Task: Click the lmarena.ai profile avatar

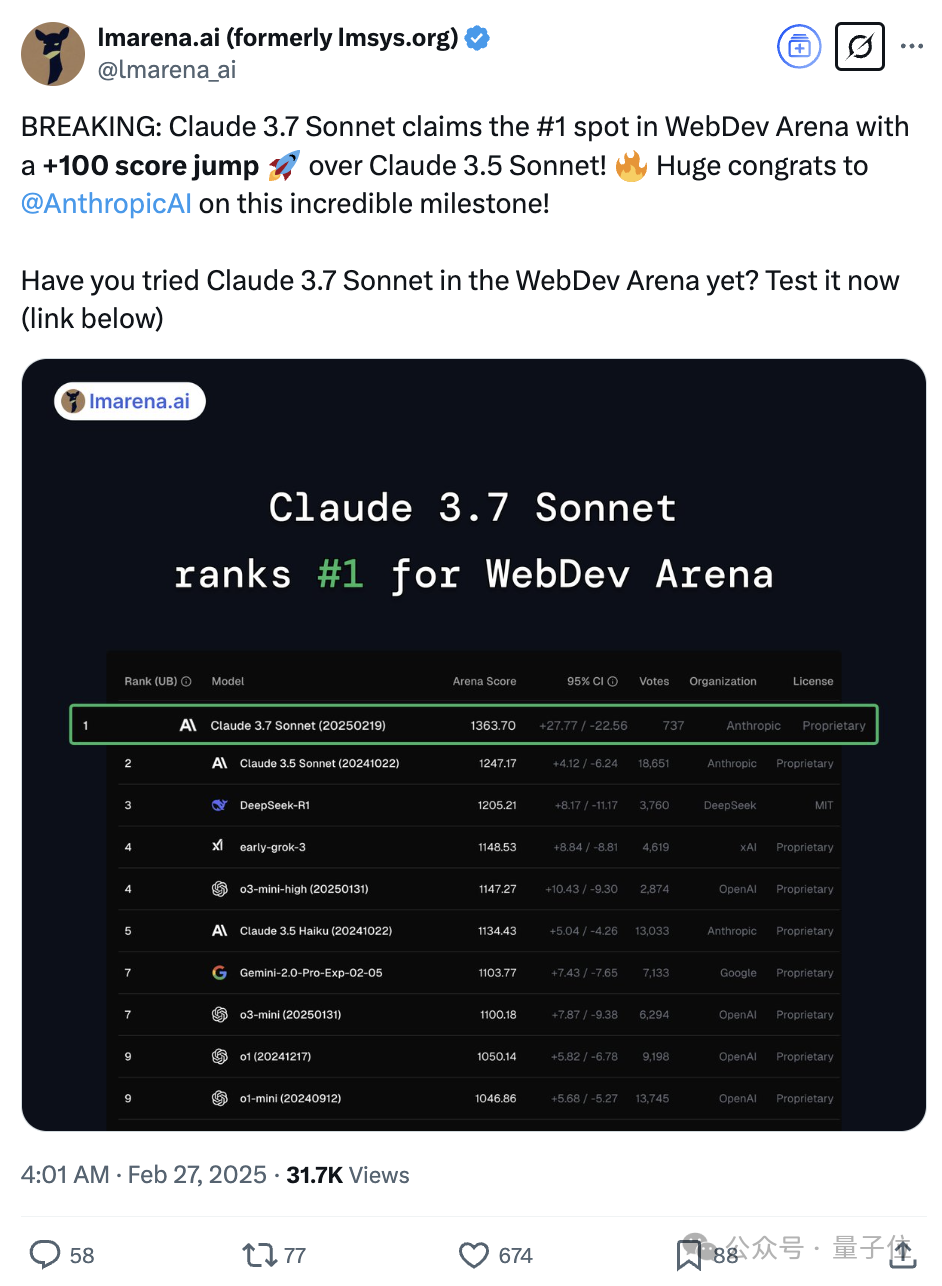Action: coord(53,53)
